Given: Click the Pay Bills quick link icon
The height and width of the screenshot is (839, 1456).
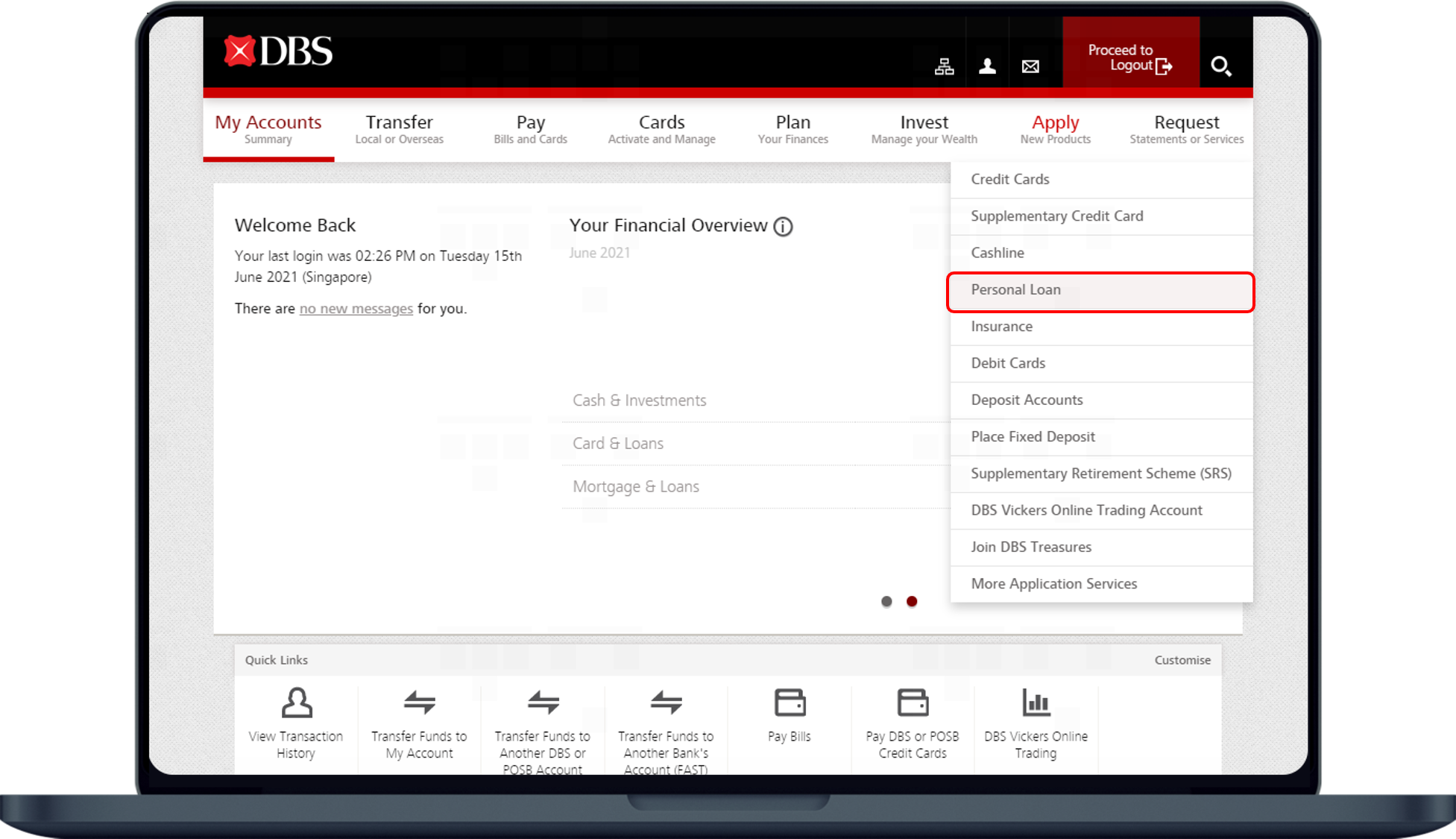Looking at the screenshot, I should [790, 703].
